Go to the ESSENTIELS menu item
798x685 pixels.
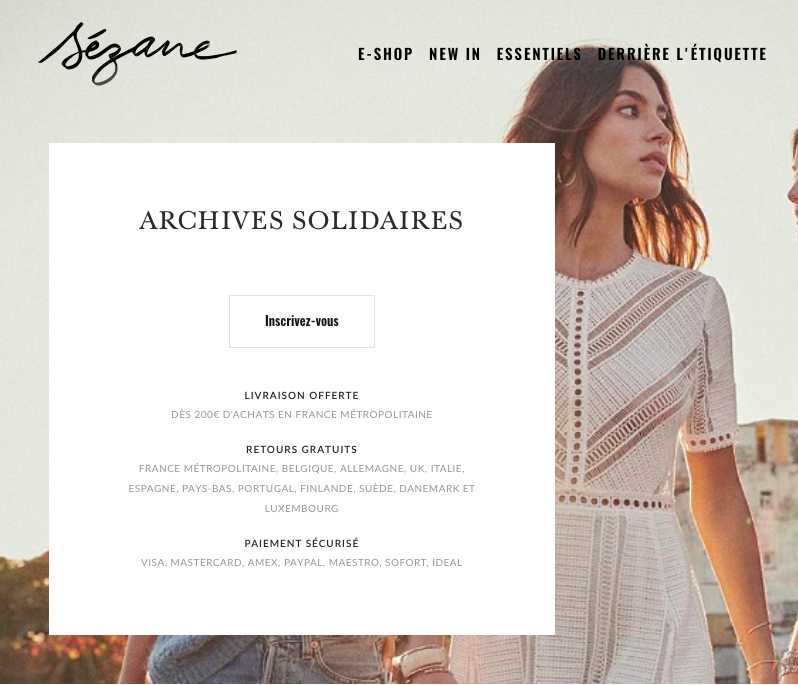point(539,54)
